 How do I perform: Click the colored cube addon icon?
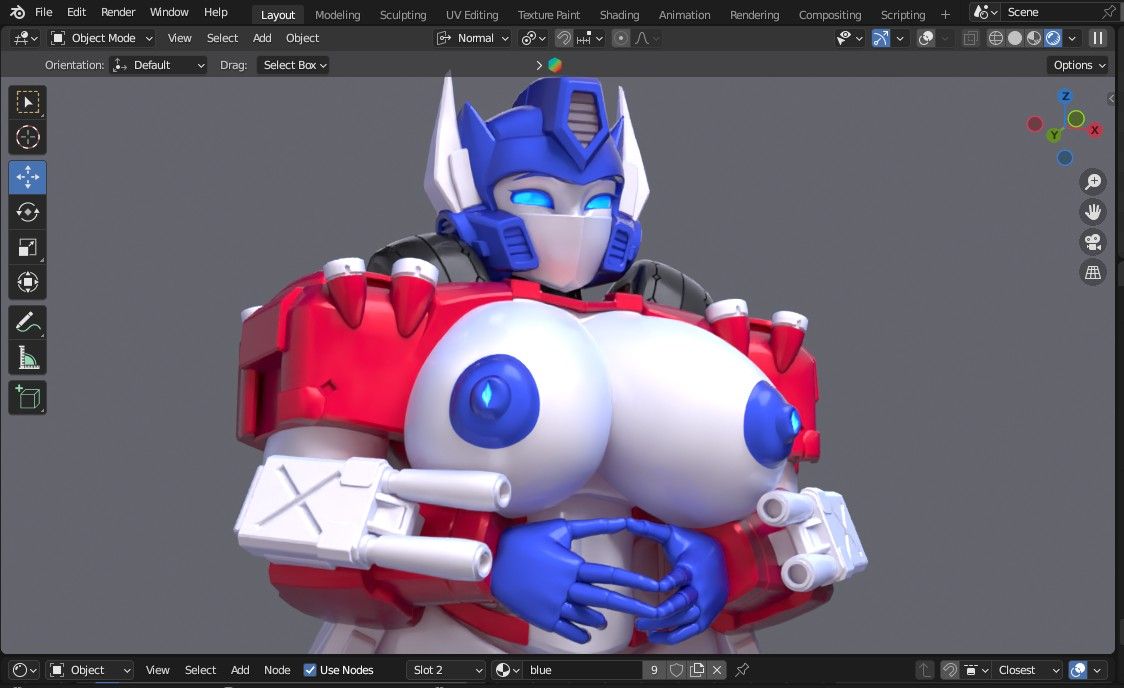click(555, 65)
